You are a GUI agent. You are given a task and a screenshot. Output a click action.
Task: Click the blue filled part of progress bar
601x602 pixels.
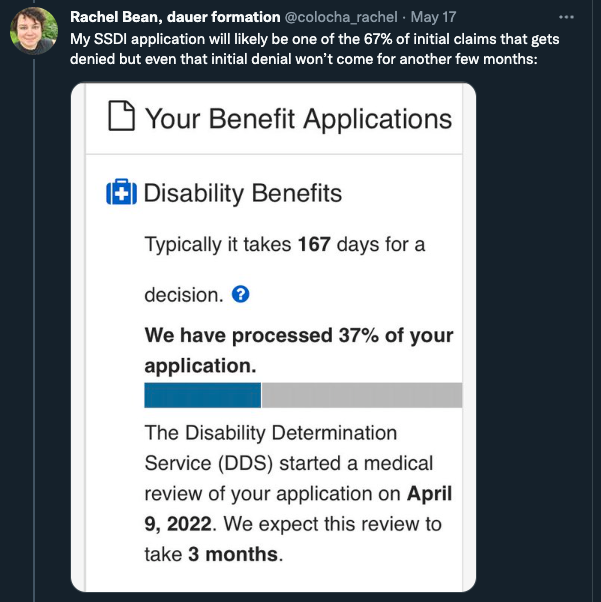coord(202,395)
